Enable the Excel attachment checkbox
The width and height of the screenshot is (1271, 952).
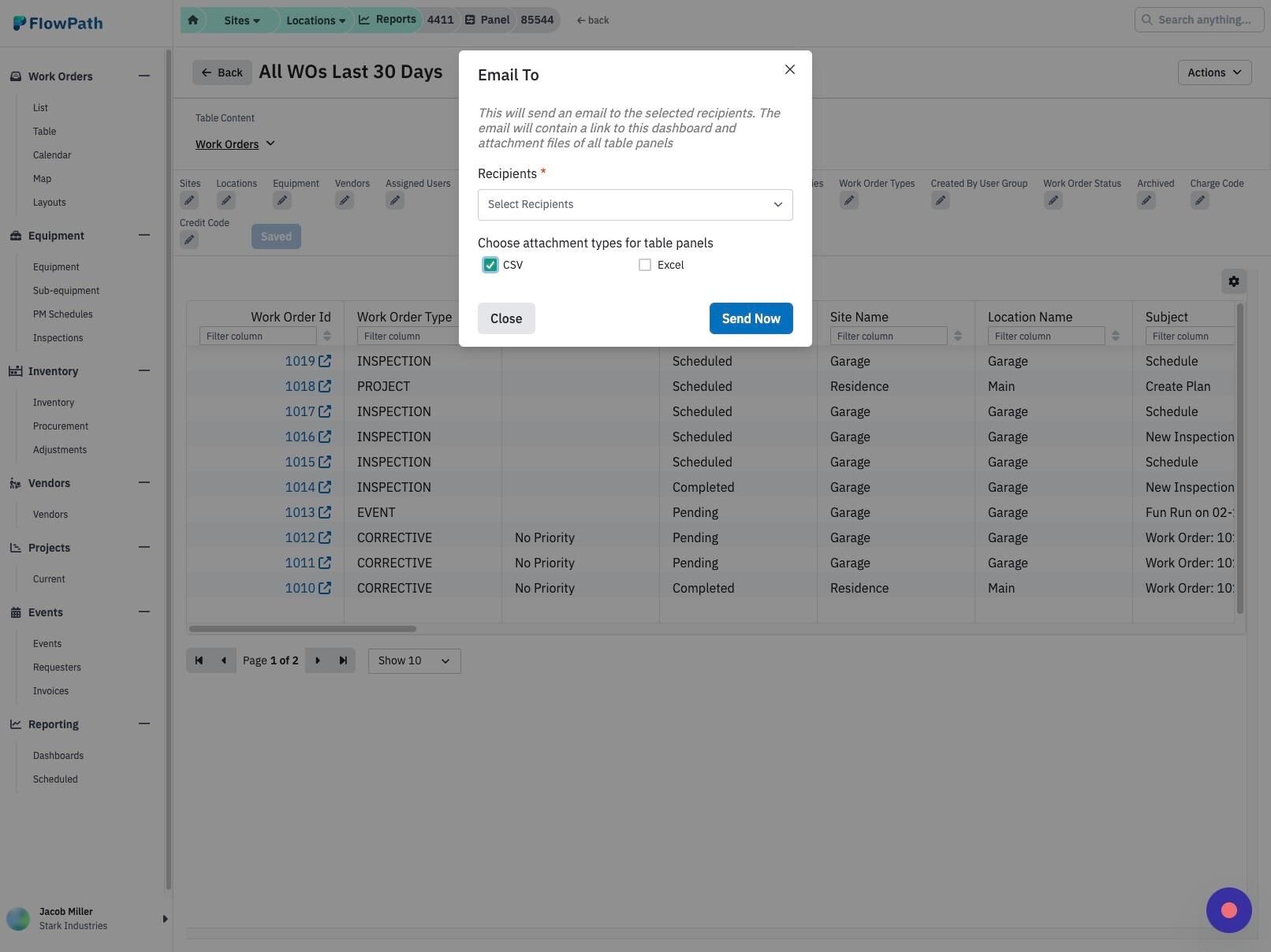point(645,265)
